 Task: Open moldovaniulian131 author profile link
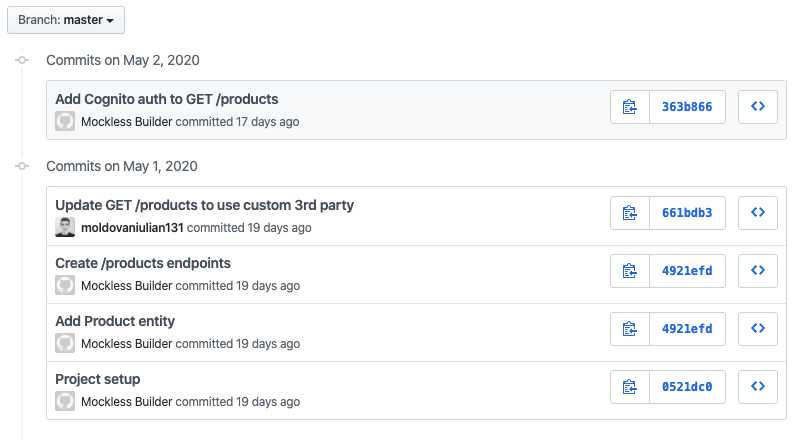tap(132, 228)
